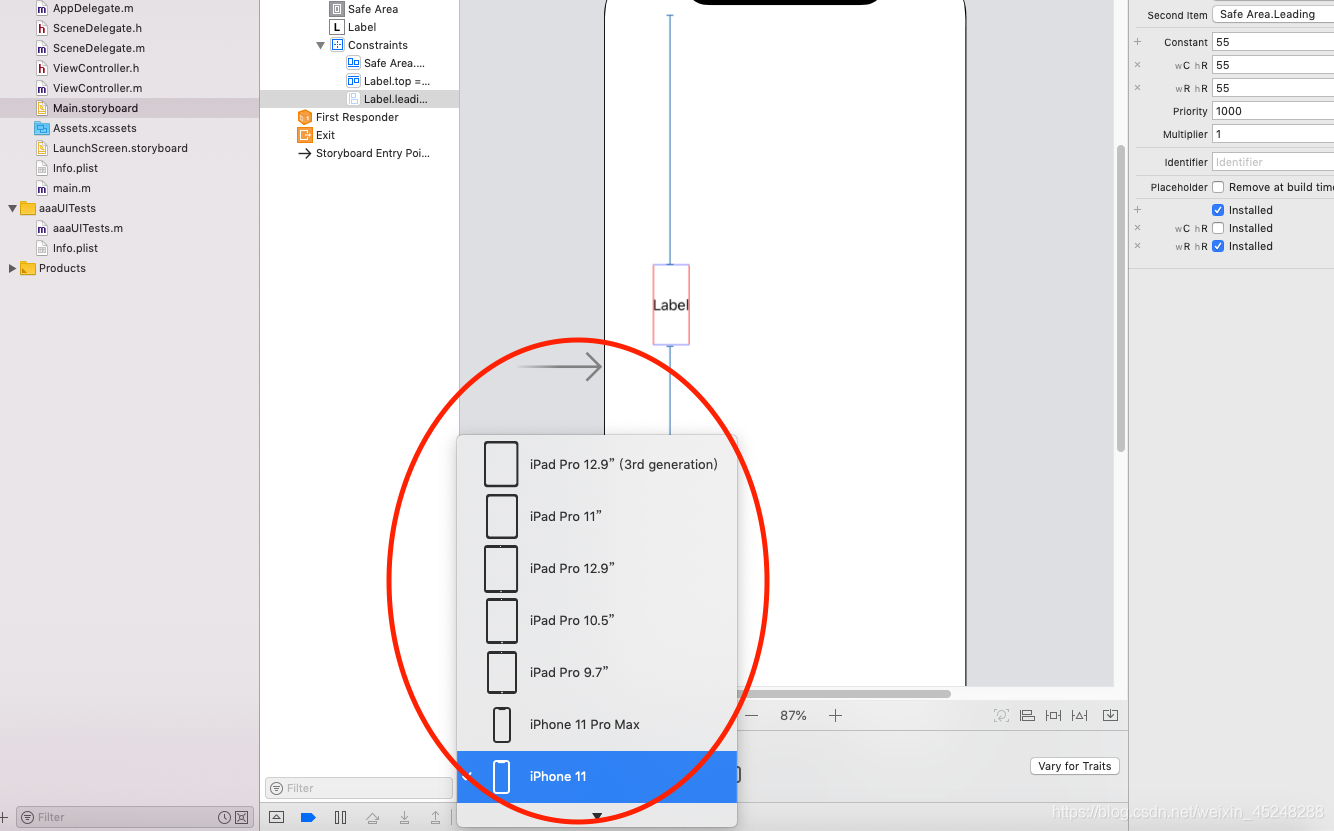Screen dimensions: 1334x831
Task: Remove the wC hR Installed variation
Action: (1137, 228)
